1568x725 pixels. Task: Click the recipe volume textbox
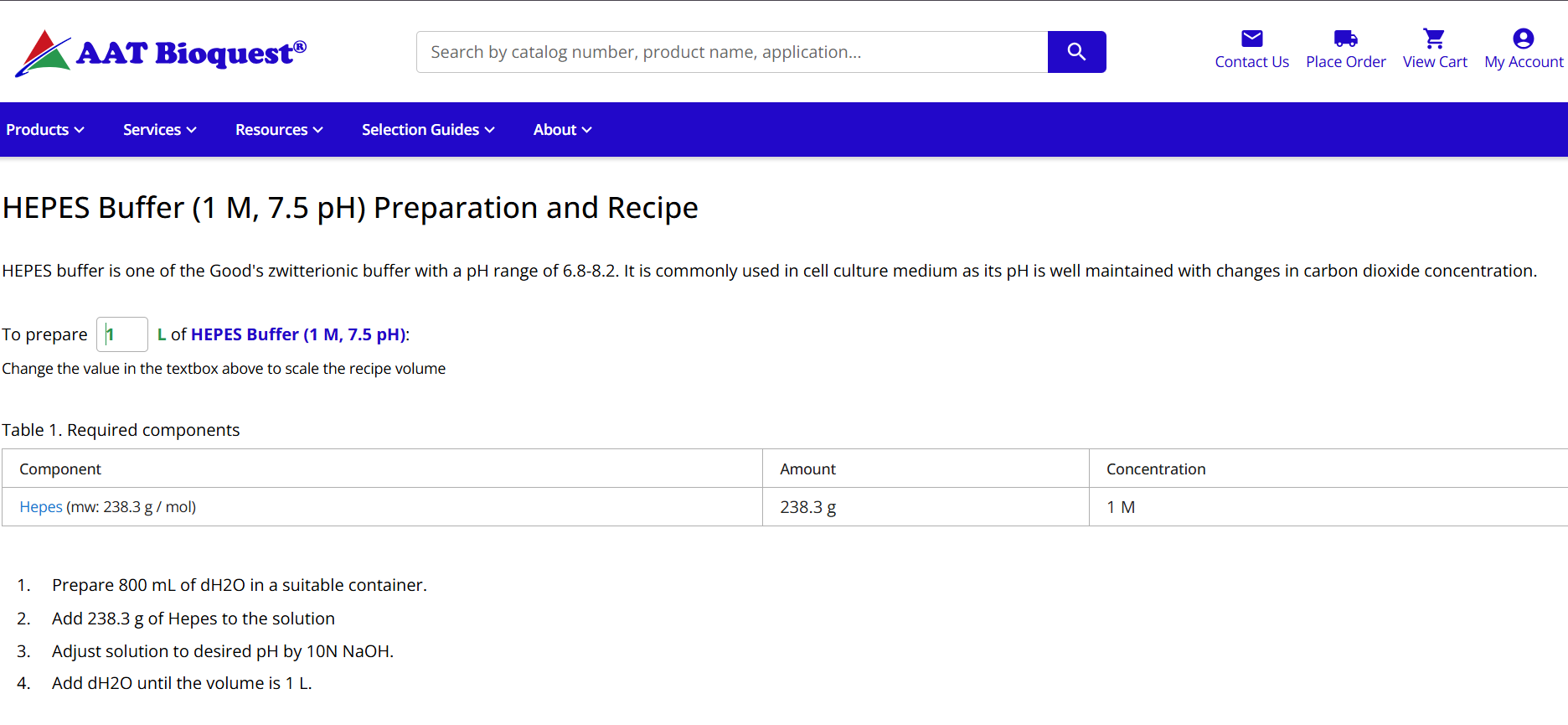point(122,334)
